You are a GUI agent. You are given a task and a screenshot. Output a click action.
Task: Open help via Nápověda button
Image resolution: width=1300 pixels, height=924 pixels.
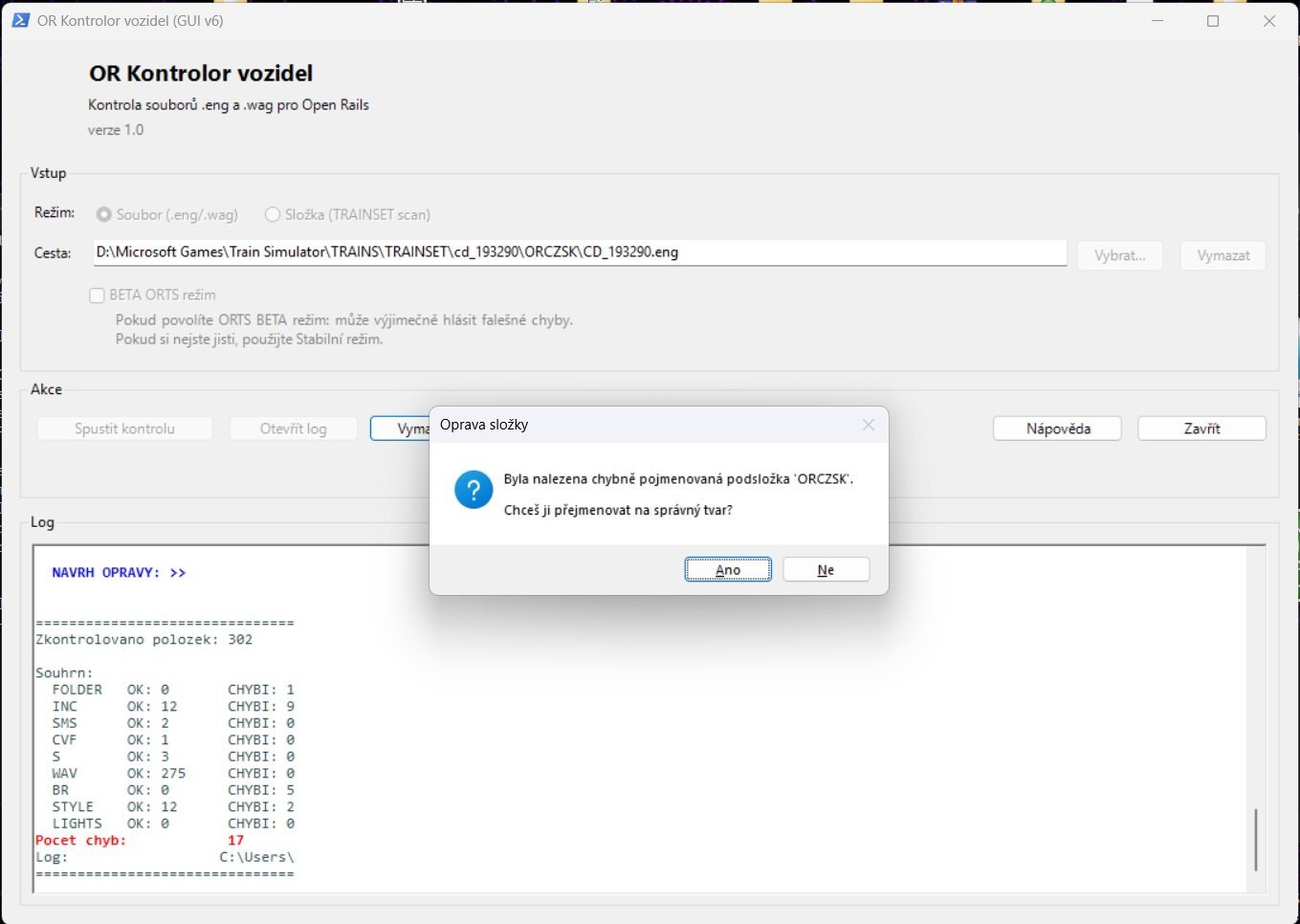click(x=1057, y=429)
